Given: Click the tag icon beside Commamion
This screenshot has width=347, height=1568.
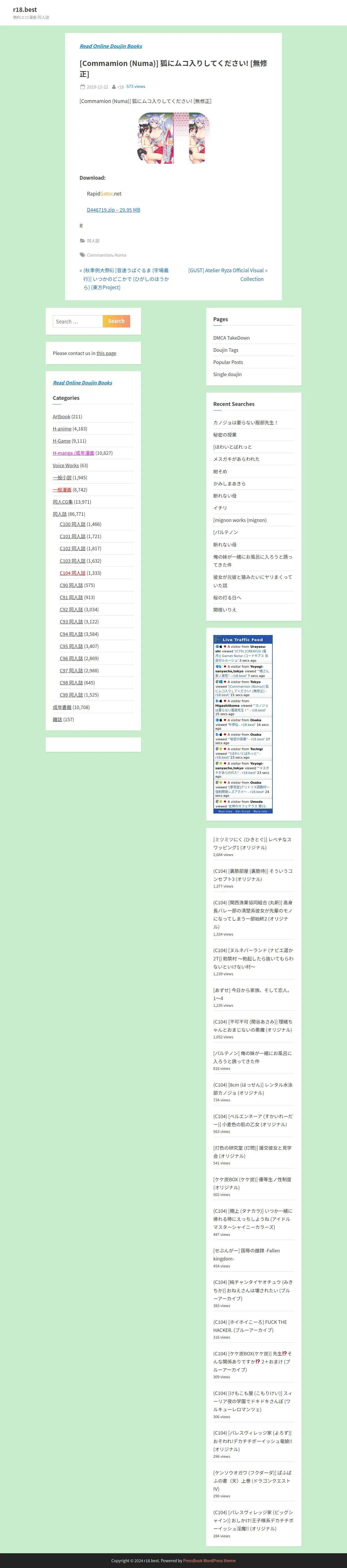Looking at the screenshot, I should point(82,255).
